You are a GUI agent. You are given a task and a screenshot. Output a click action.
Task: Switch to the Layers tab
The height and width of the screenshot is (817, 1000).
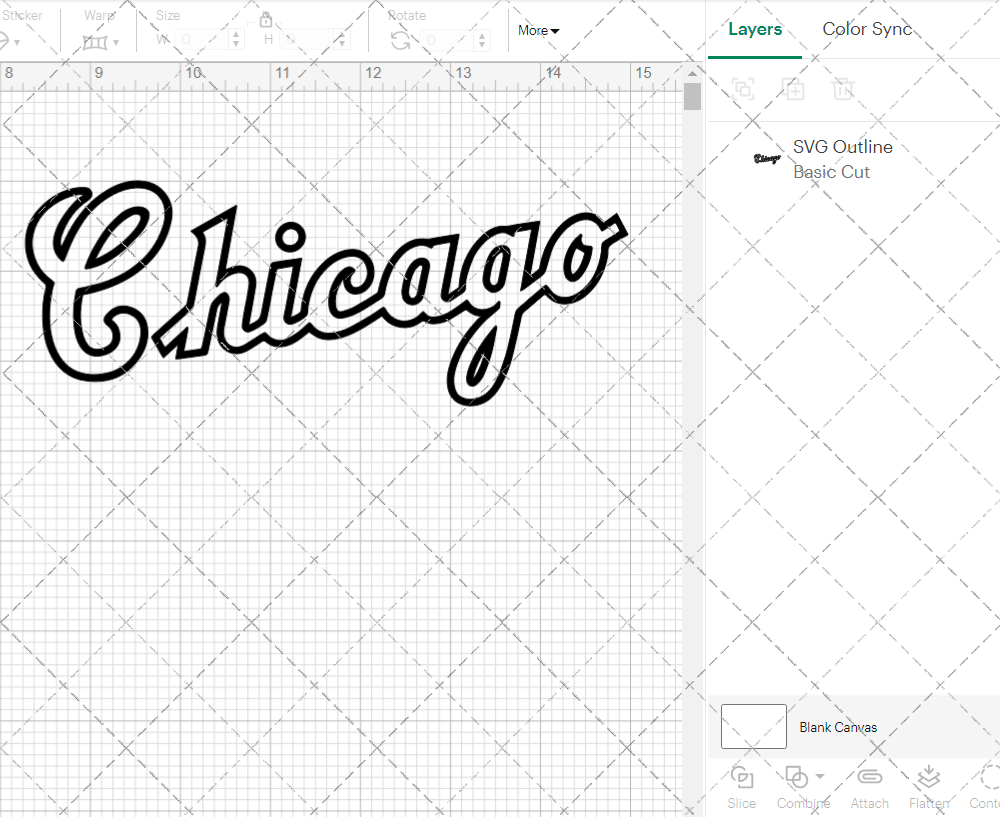754,29
